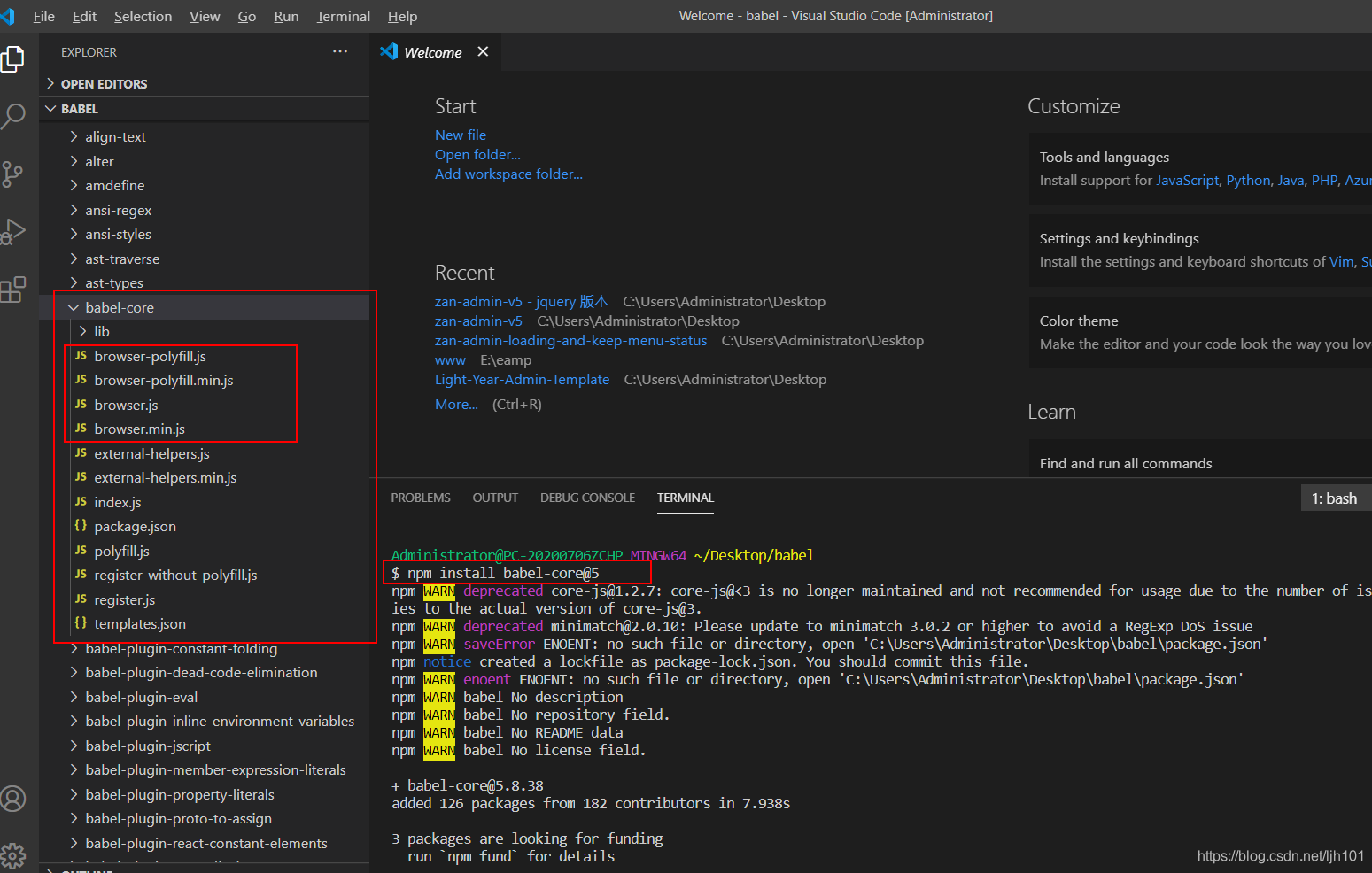Open the Manage gear icon
This screenshot has width=1372, height=873.
click(x=12, y=855)
